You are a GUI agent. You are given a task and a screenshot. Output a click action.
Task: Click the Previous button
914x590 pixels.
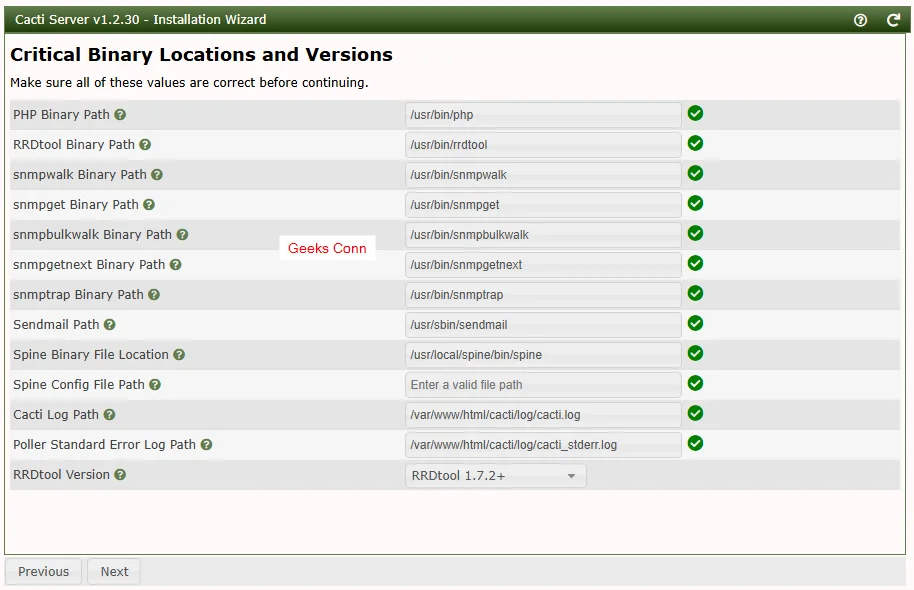[x=43, y=571]
